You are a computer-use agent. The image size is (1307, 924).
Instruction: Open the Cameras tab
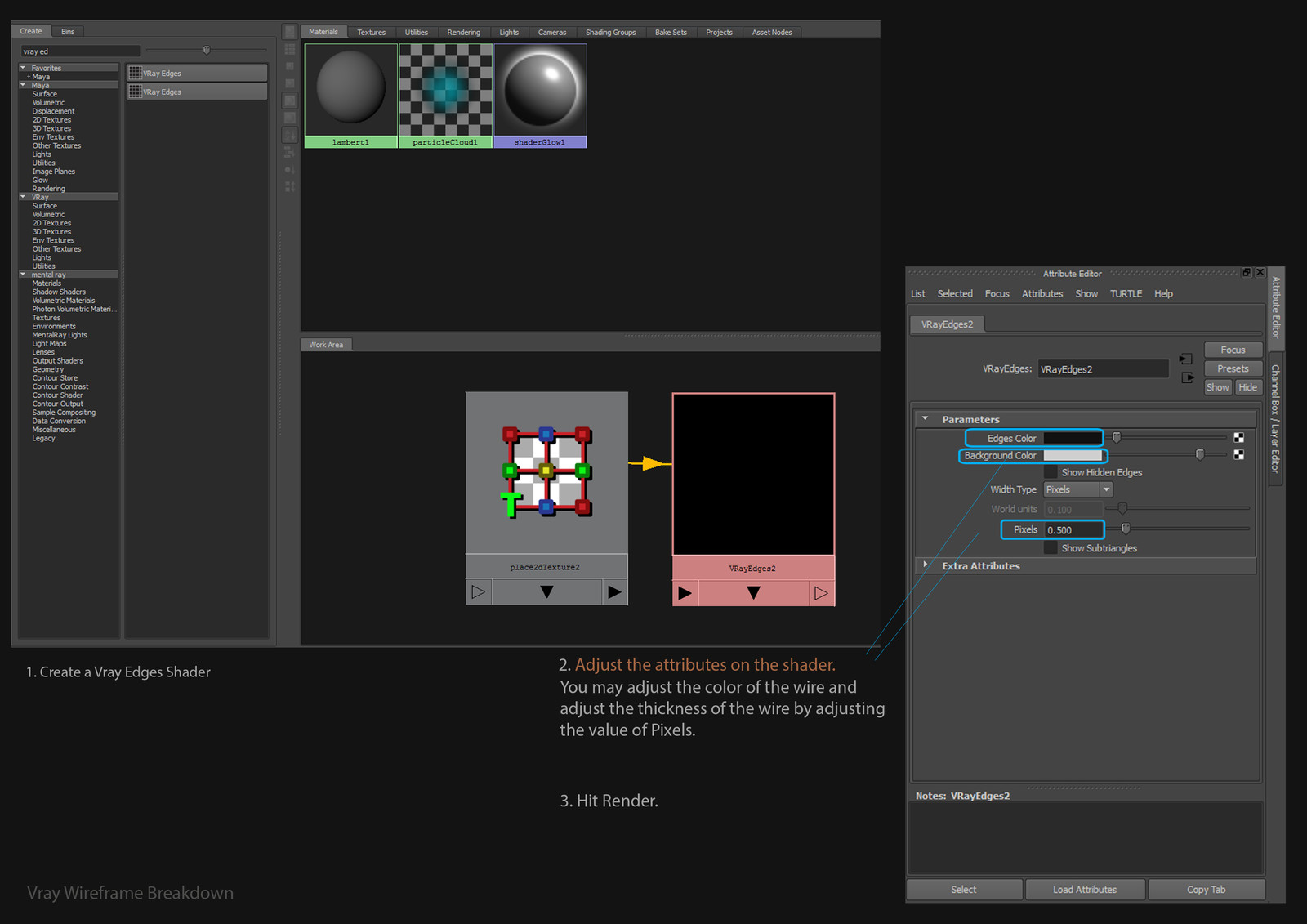(x=552, y=32)
